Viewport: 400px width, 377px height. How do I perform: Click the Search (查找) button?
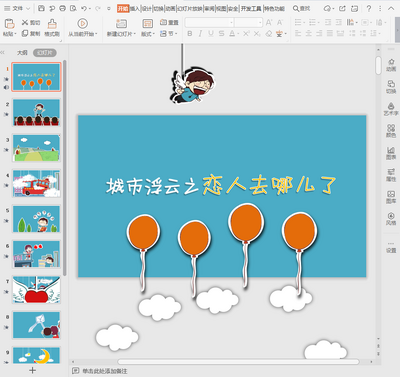coord(301,8)
